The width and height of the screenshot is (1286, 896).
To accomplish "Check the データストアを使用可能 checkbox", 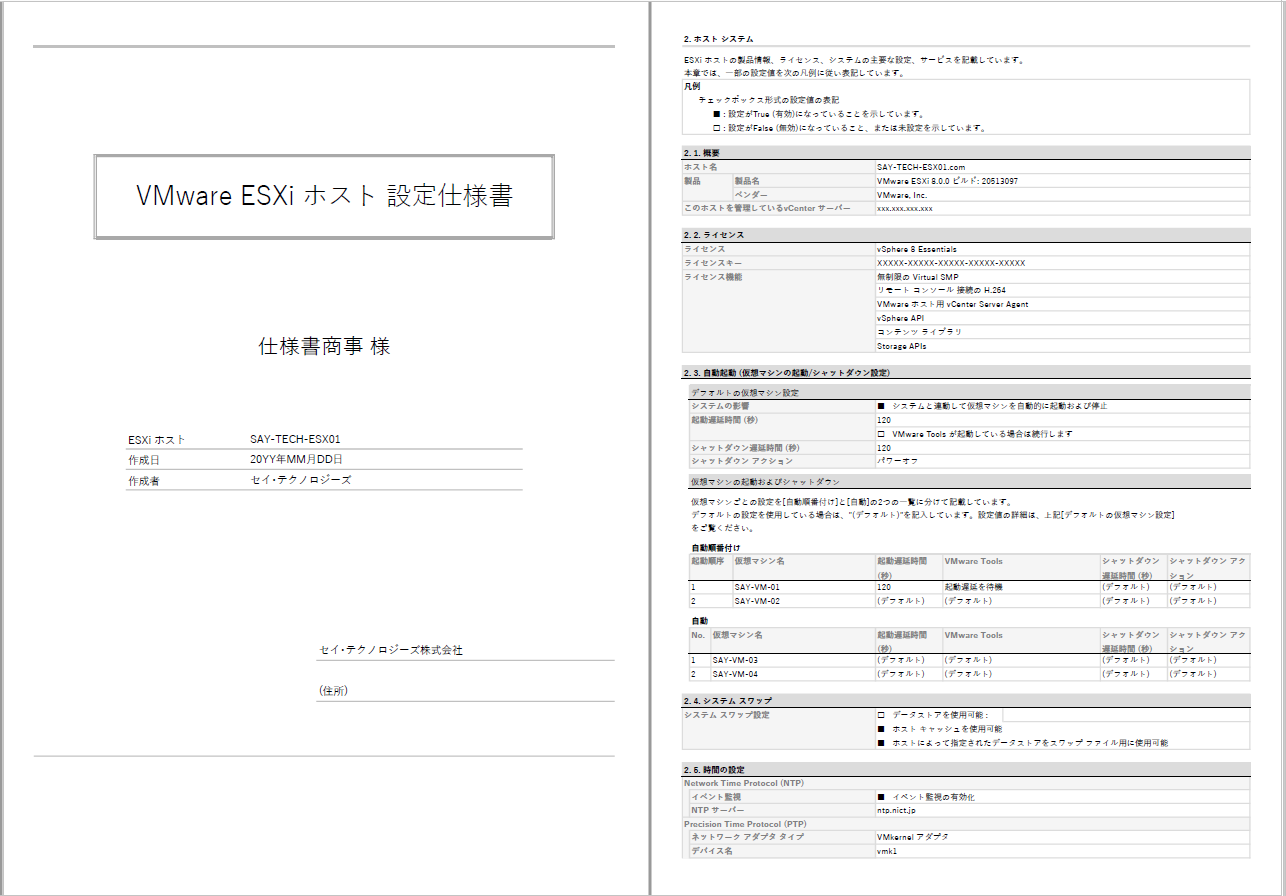I will click(881, 715).
